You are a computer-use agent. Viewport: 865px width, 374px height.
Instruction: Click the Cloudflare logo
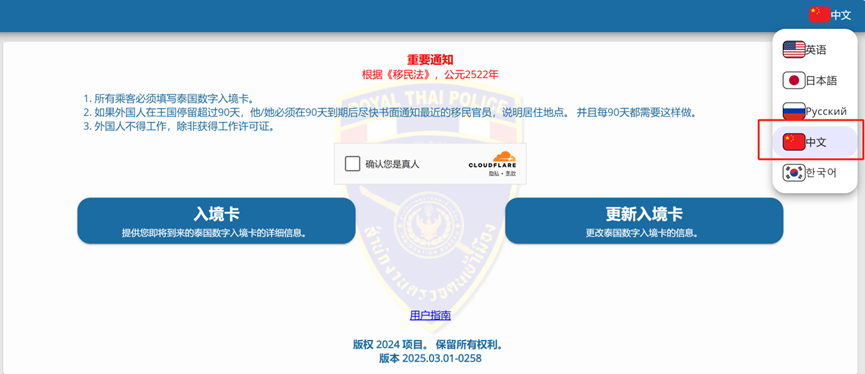pyautogui.click(x=493, y=160)
